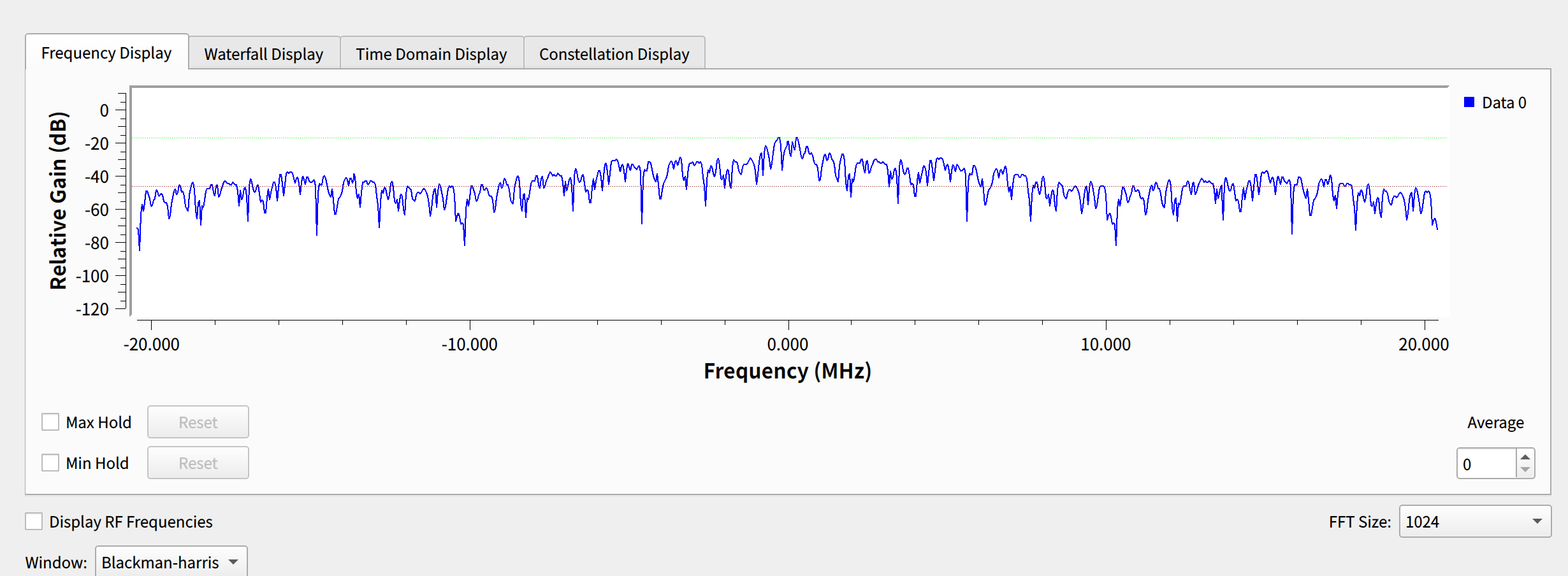Image resolution: width=1568 pixels, height=576 pixels.
Task: Switch to the Frequency Display tab
Action: point(106,53)
